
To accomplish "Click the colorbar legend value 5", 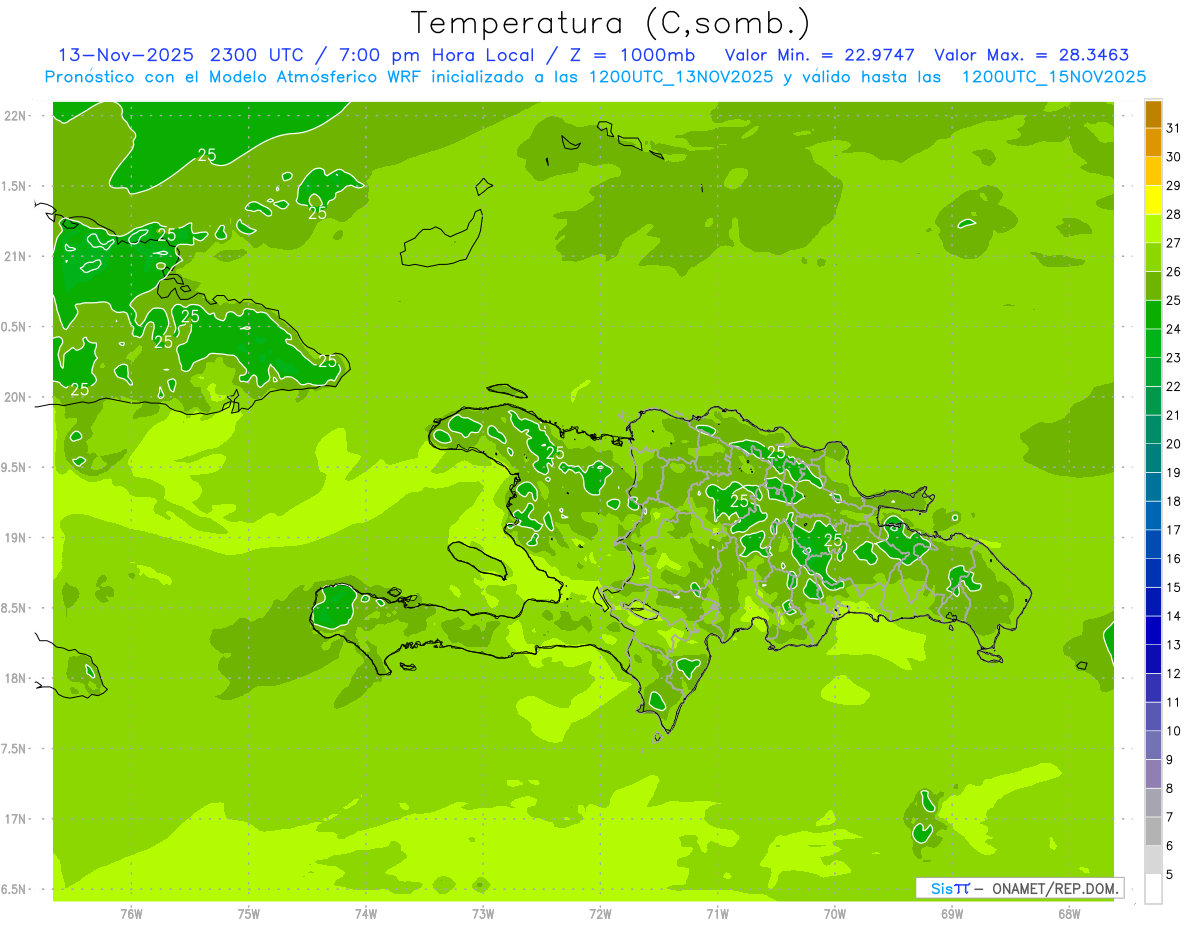I will tap(1170, 875).
